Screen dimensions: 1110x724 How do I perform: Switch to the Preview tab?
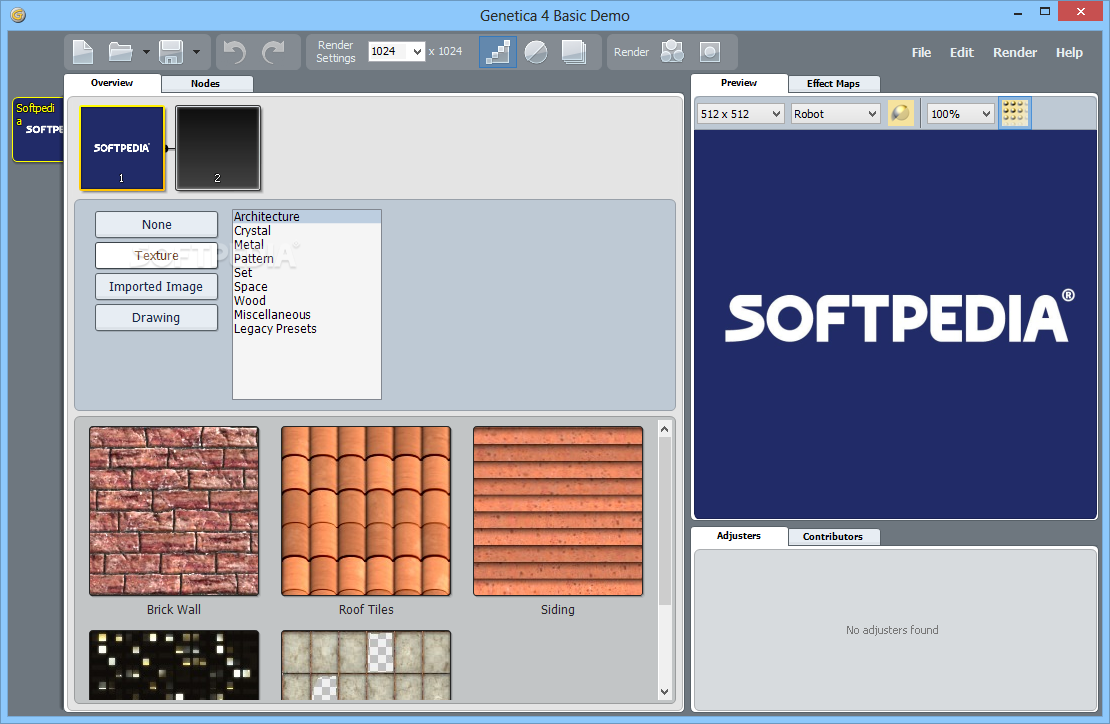739,83
